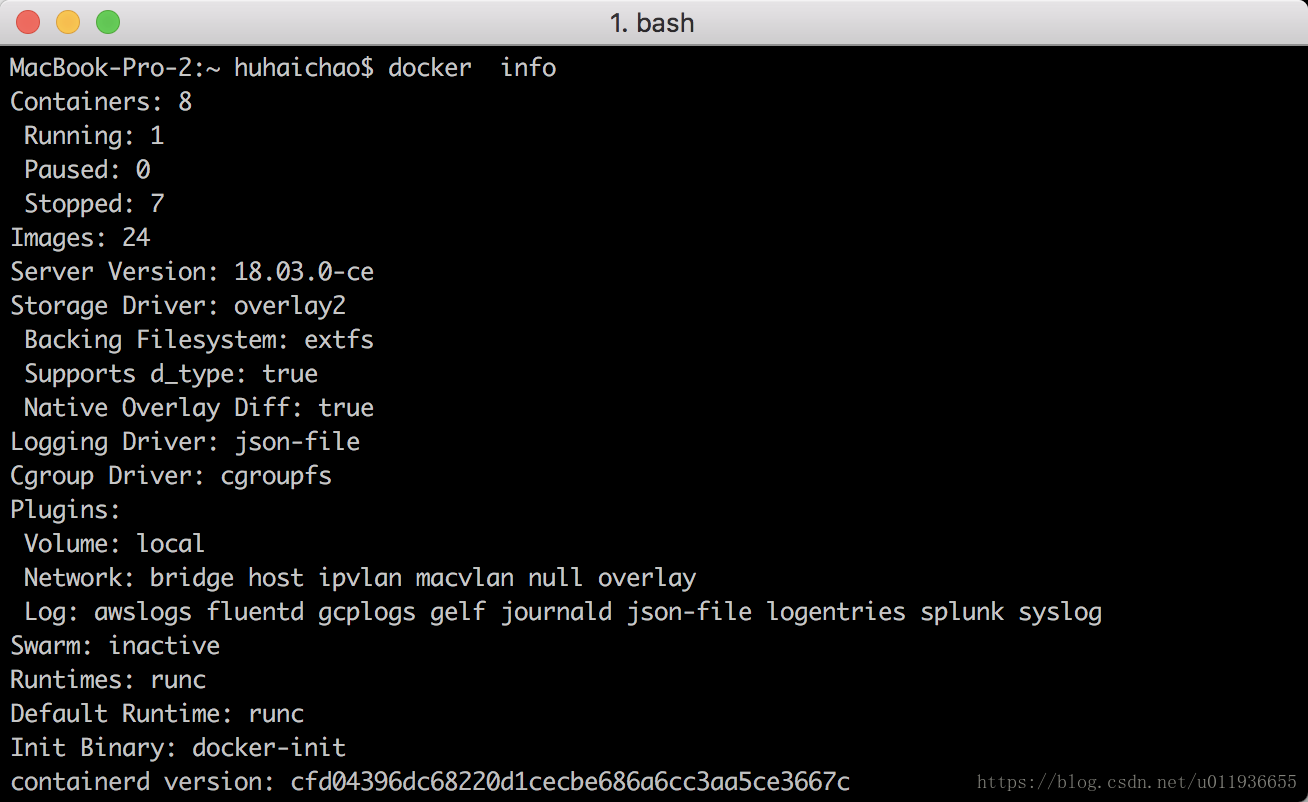The width and height of the screenshot is (1308, 802).
Task: Click the 'docker-init' Init Binary value
Action: [x=269, y=748]
